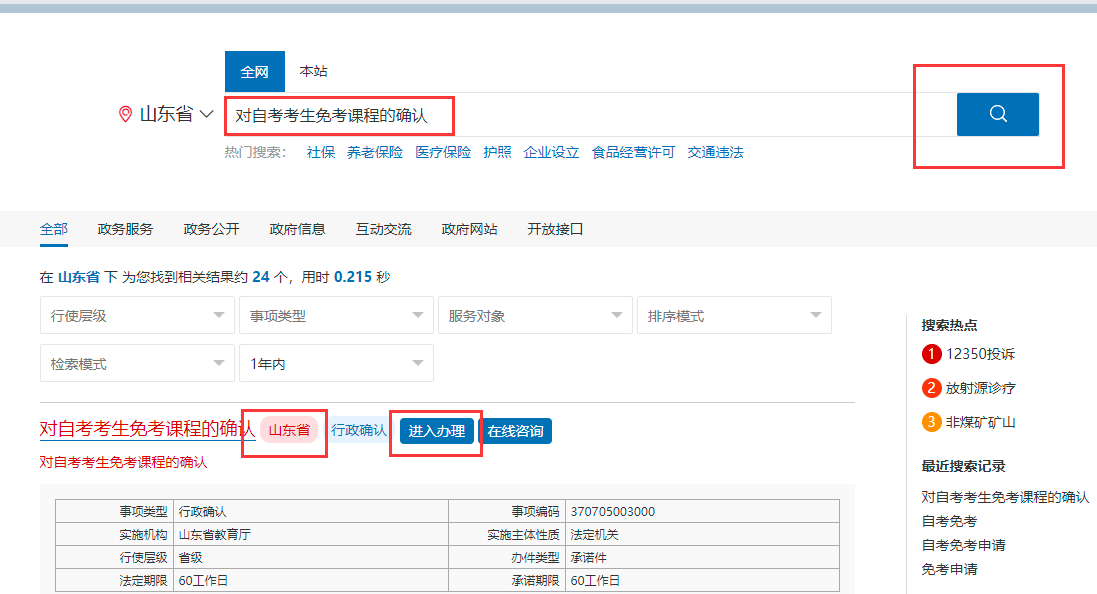Expand the 服务对象 dropdown

click(534, 316)
